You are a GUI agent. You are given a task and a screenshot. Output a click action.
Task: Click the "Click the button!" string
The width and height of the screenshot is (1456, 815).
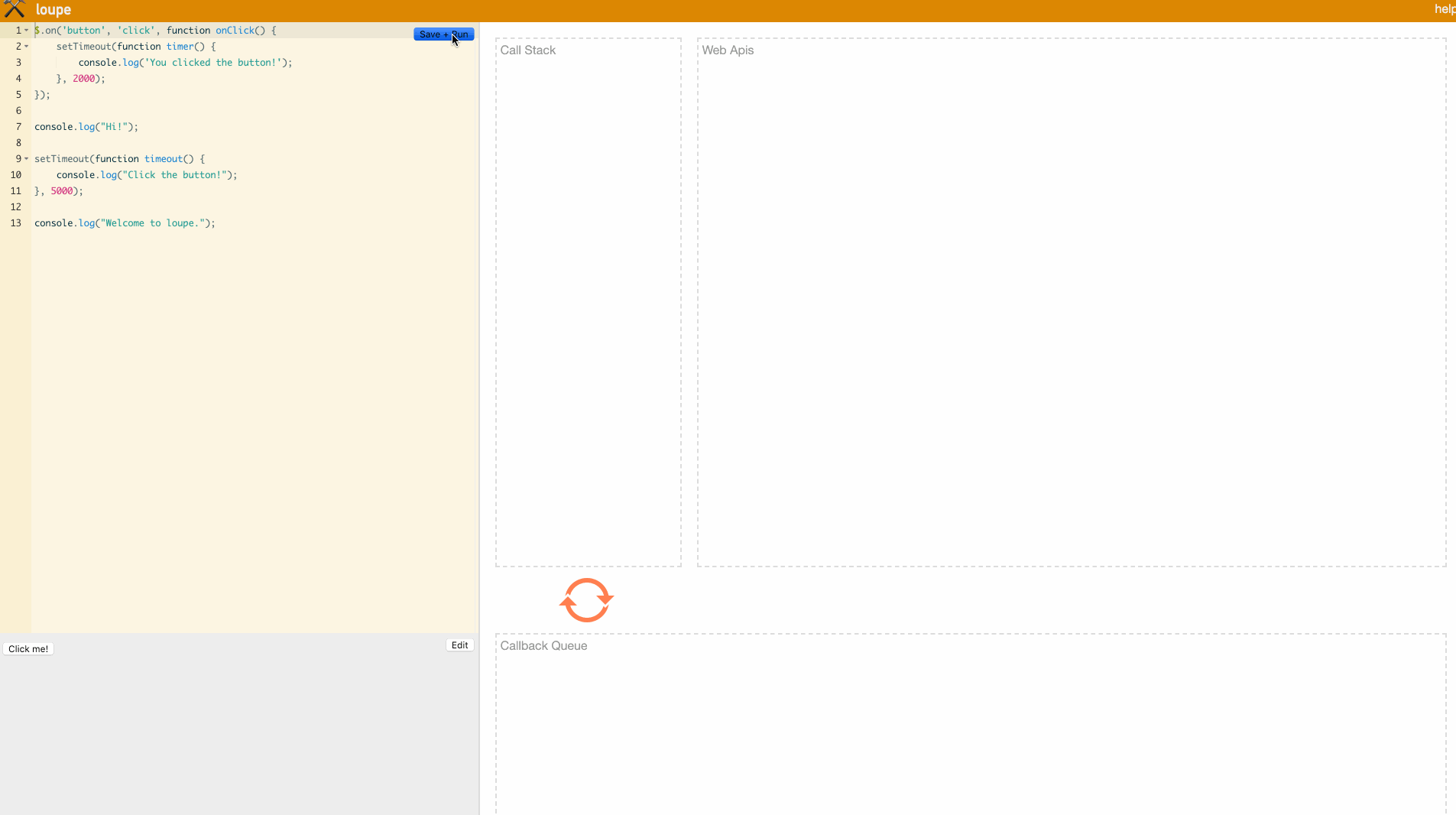pyautogui.click(x=175, y=175)
